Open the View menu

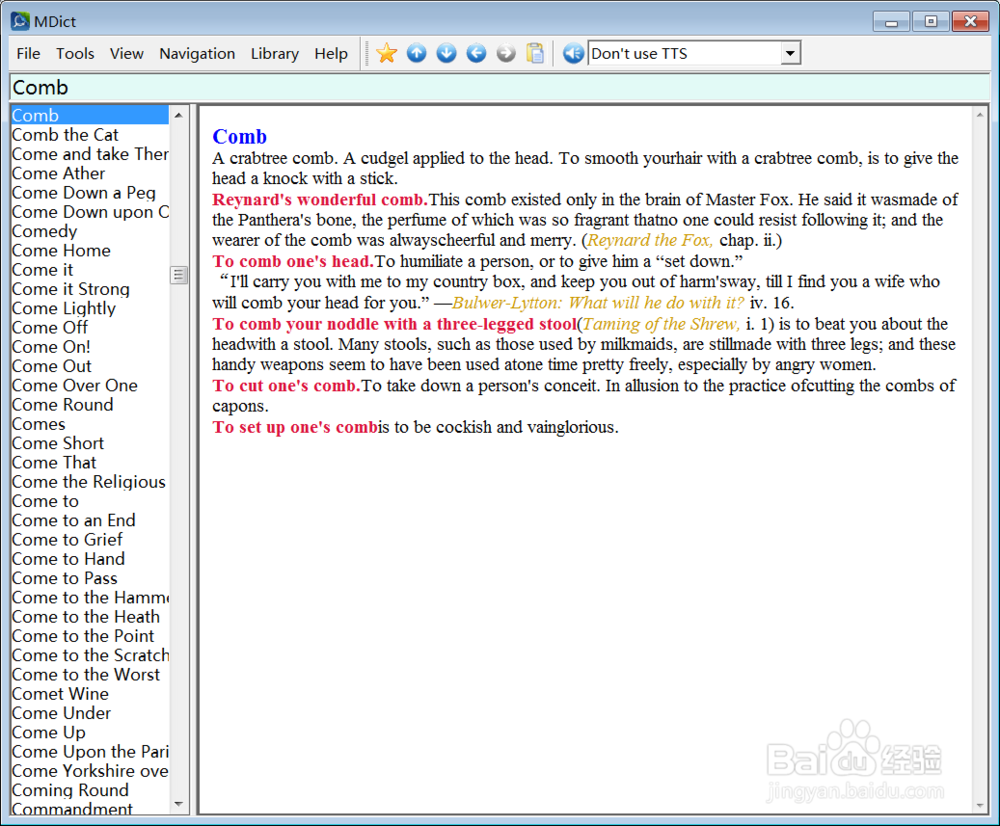(126, 54)
